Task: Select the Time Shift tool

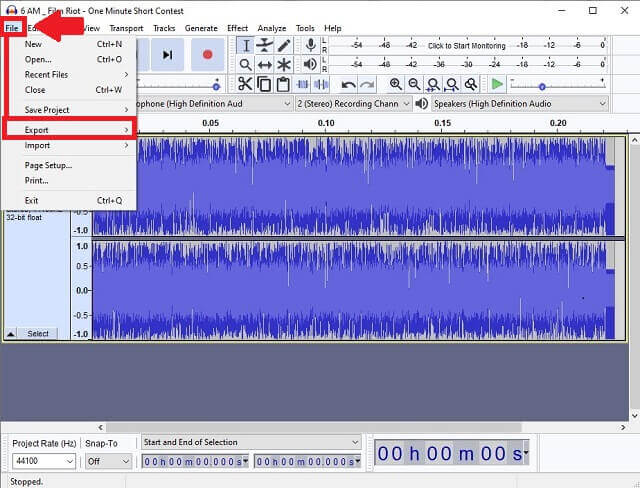Action: (x=264, y=64)
